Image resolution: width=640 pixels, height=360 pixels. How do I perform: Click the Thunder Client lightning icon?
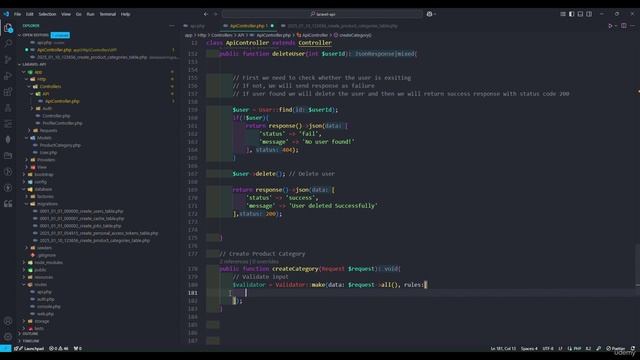8,188
